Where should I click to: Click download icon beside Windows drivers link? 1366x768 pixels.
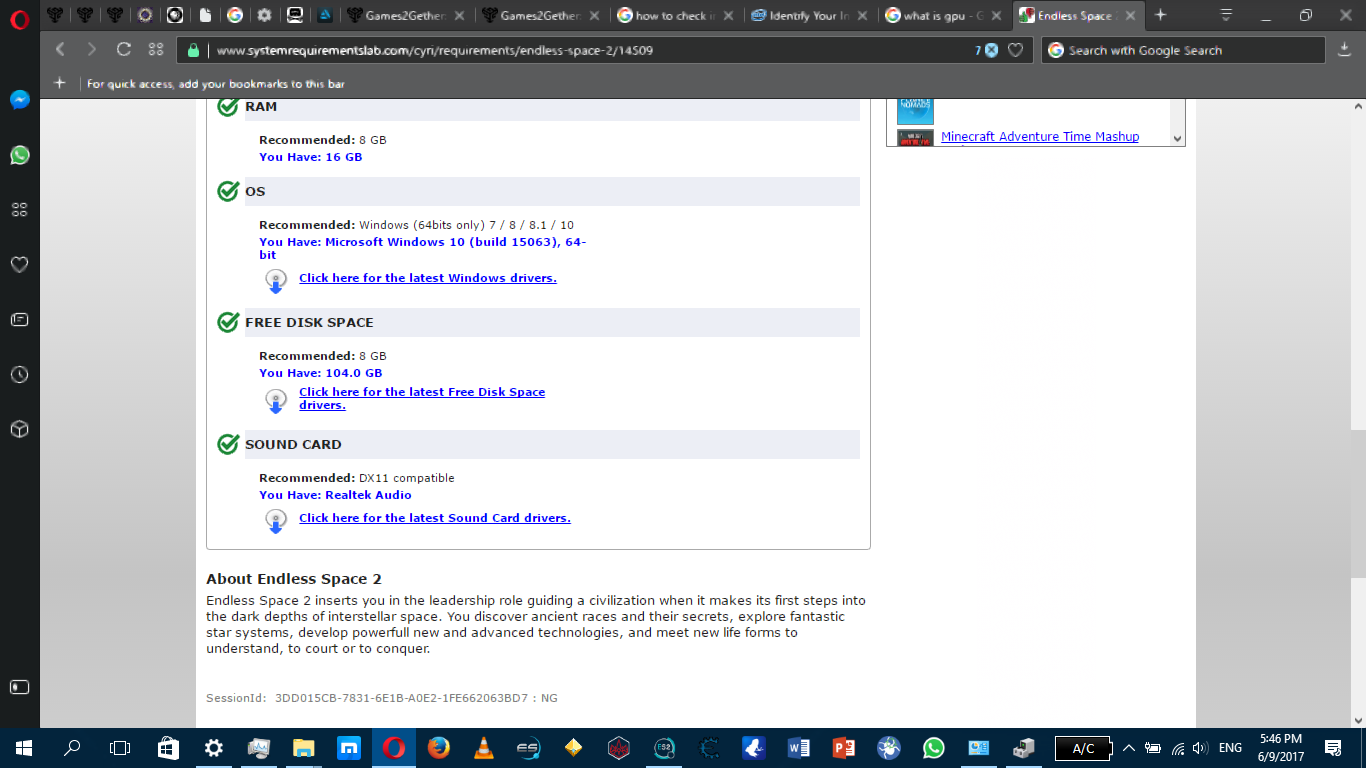pyautogui.click(x=276, y=281)
